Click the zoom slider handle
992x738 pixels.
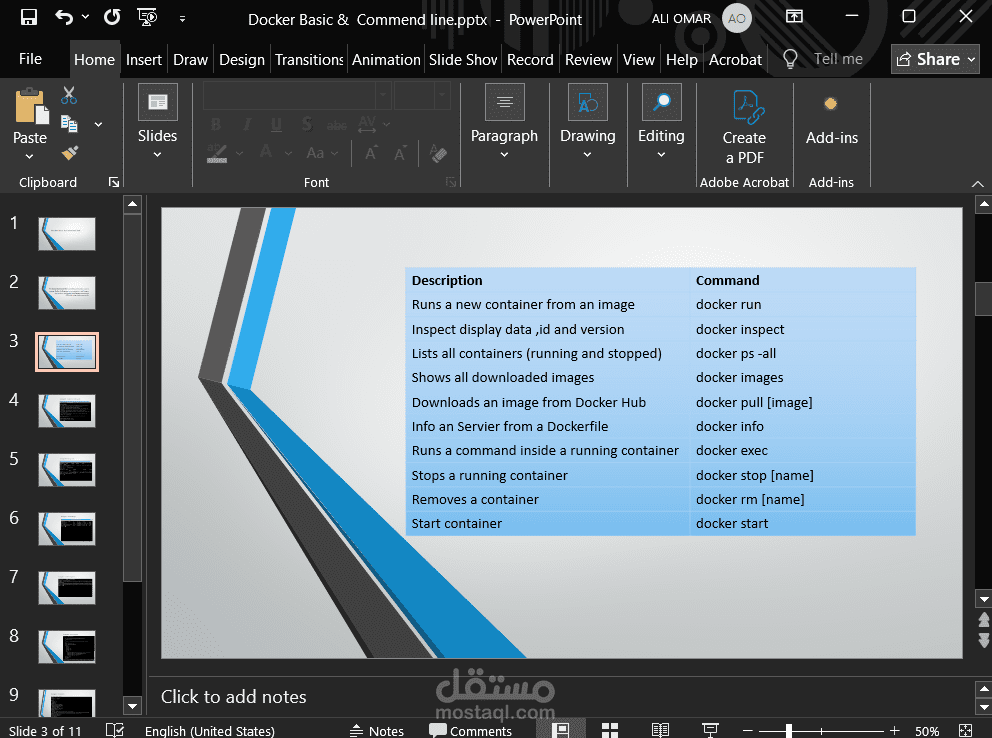[789, 731]
